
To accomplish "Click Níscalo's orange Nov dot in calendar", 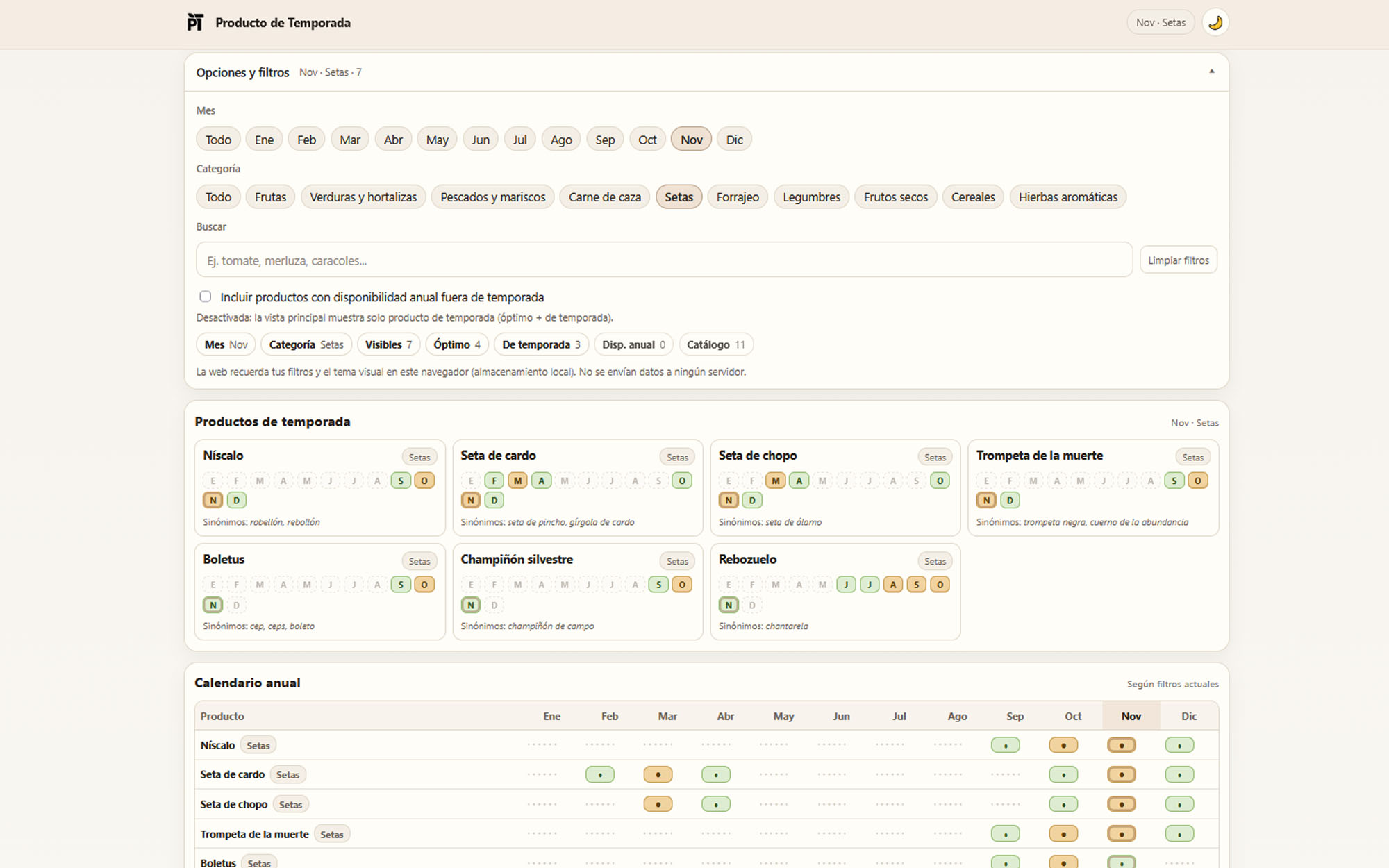I will click(x=1121, y=745).
